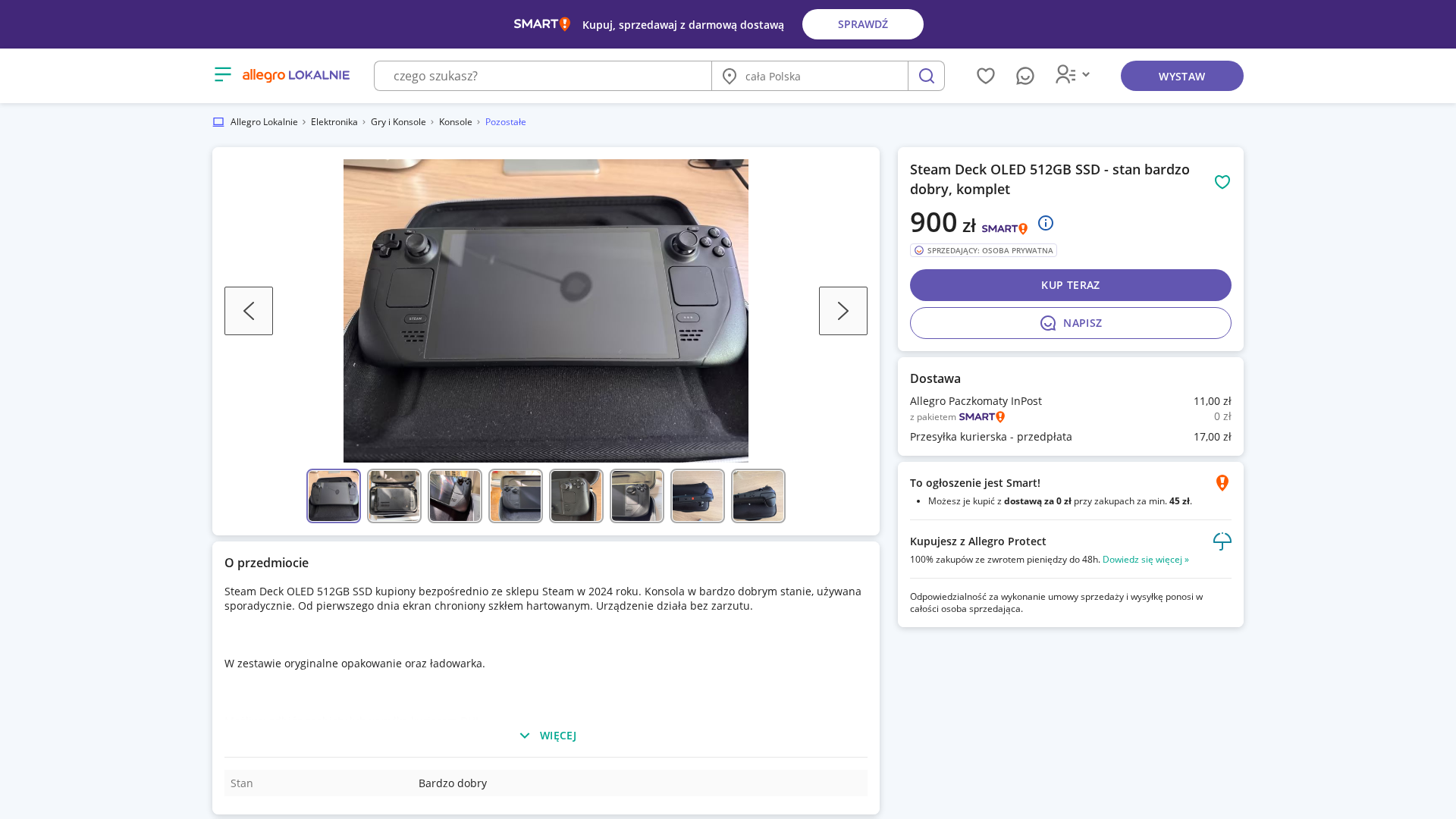Click the Bardzo dobry condition value
The width and height of the screenshot is (1456, 819).
click(453, 783)
